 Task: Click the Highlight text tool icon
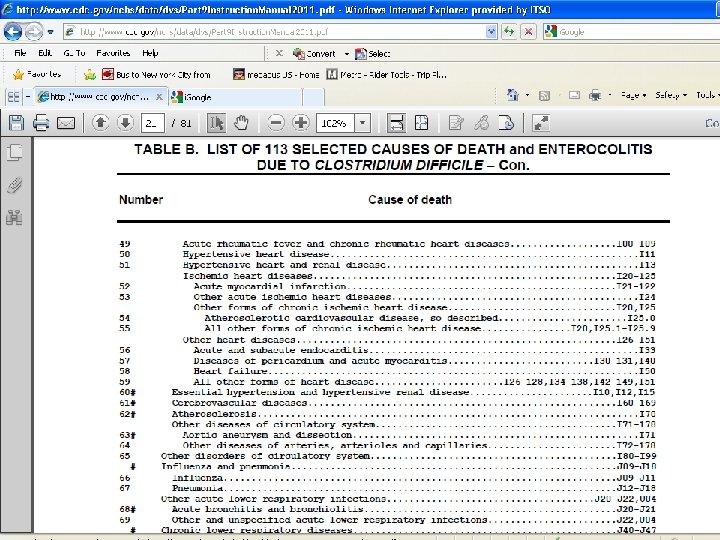481,123
